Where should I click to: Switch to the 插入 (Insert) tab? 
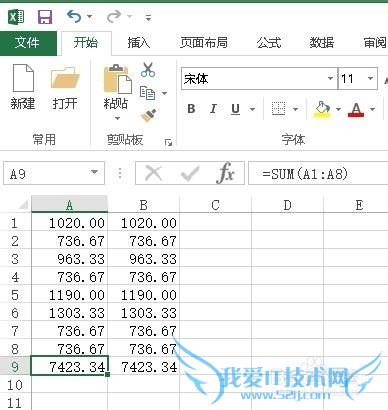138,43
